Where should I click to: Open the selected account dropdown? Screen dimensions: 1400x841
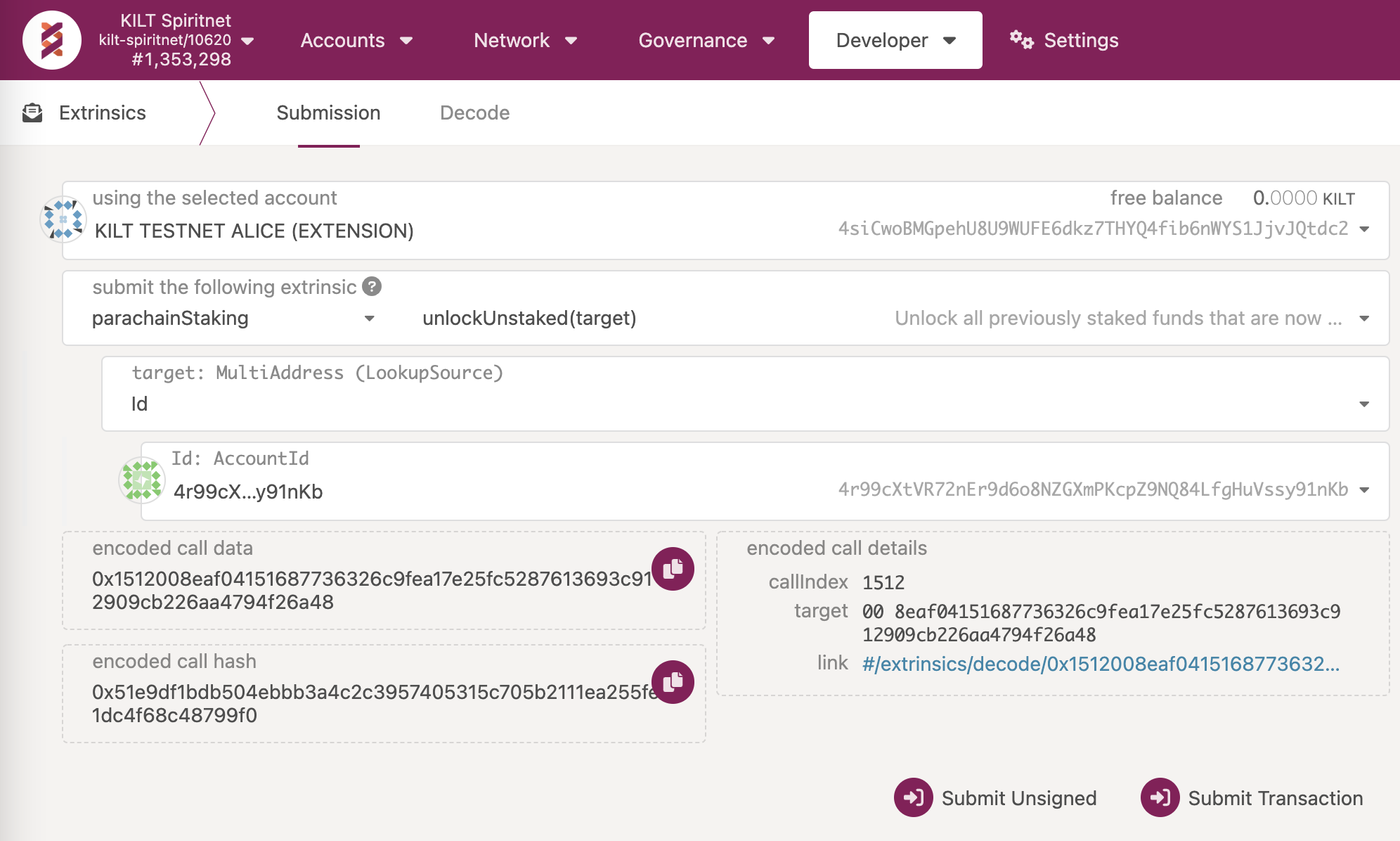1363,229
